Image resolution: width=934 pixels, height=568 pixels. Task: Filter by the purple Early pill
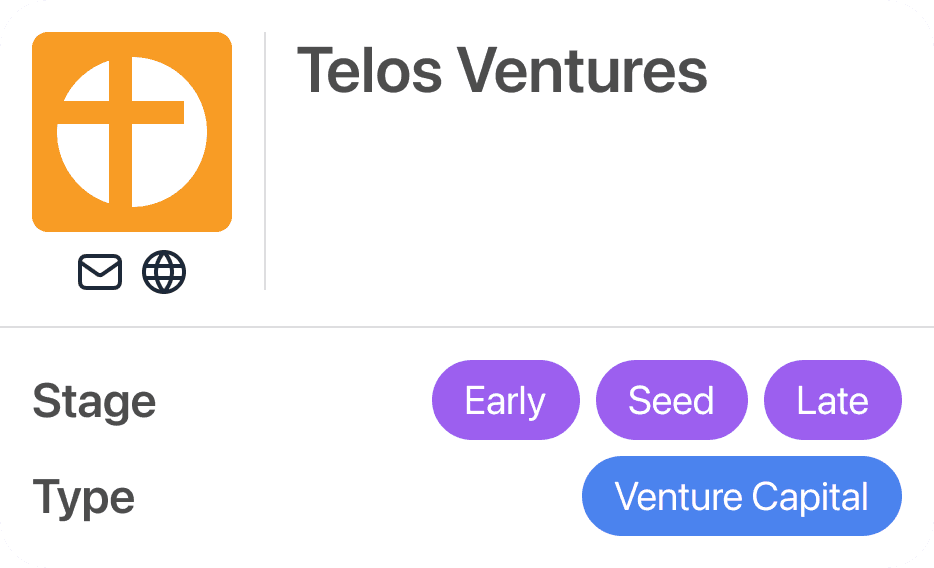pyautogui.click(x=505, y=400)
